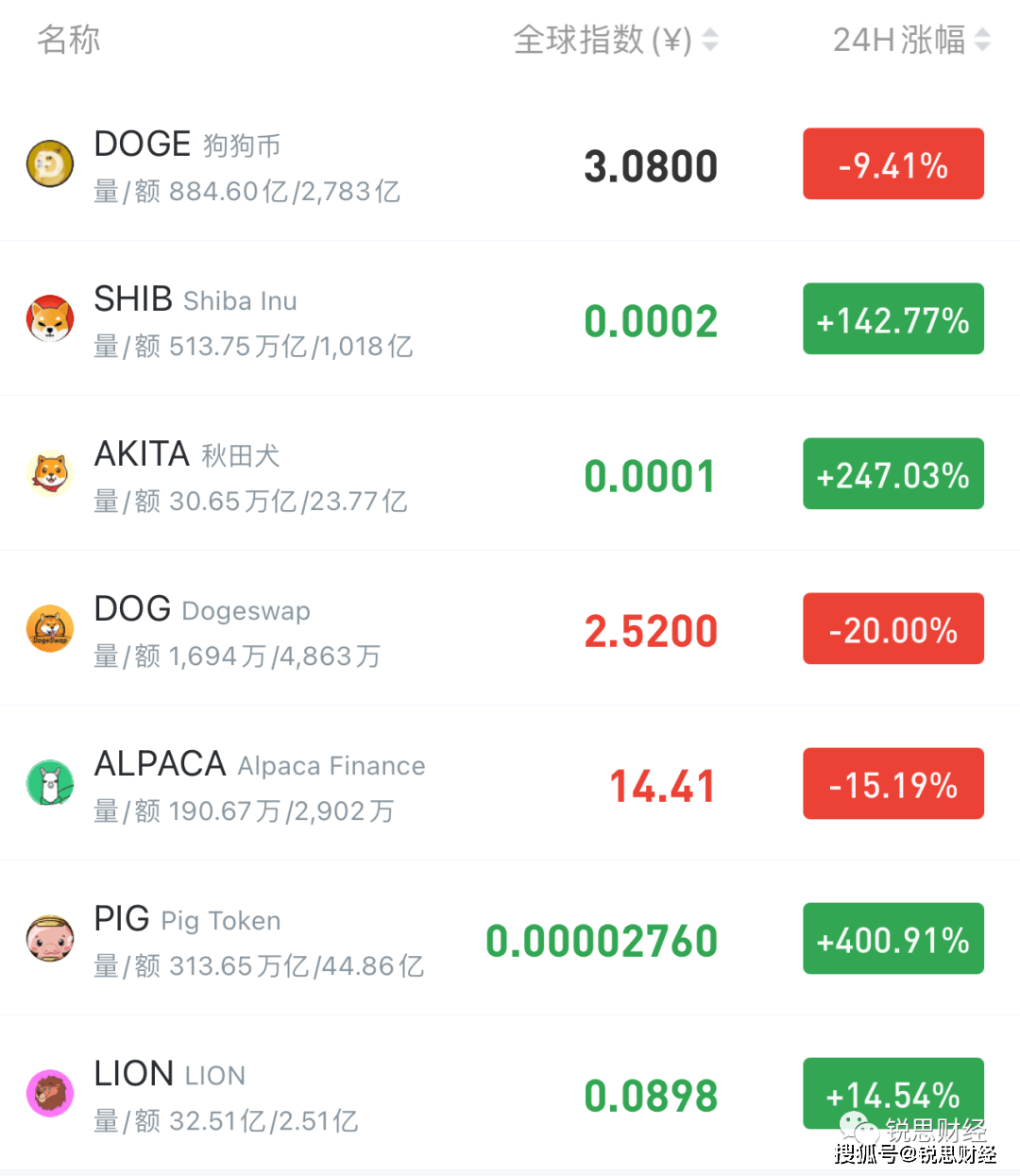
Task: Select the LION price 0.0898
Action: [651, 1096]
